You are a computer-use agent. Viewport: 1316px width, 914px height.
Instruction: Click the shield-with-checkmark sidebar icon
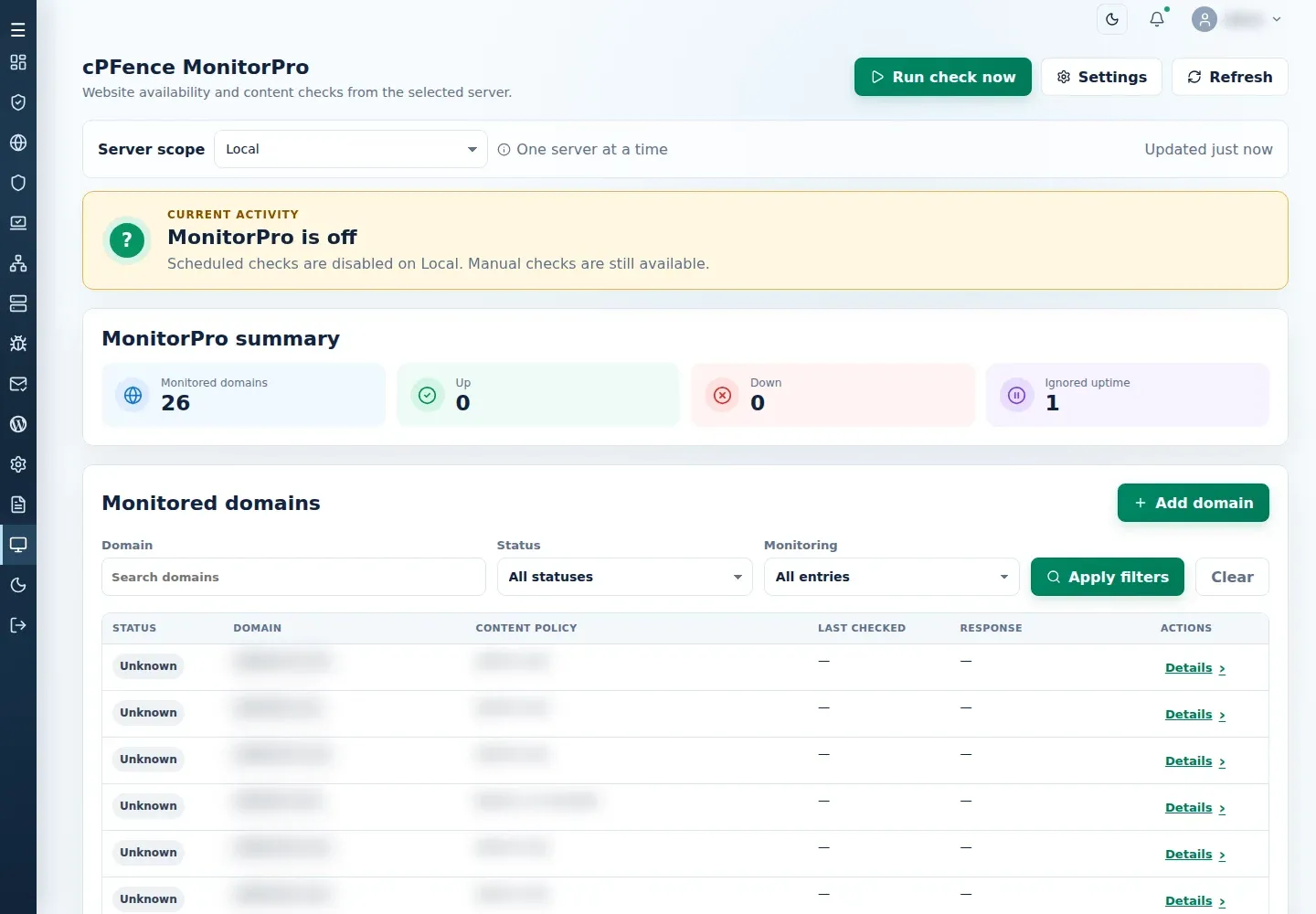tap(18, 102)
